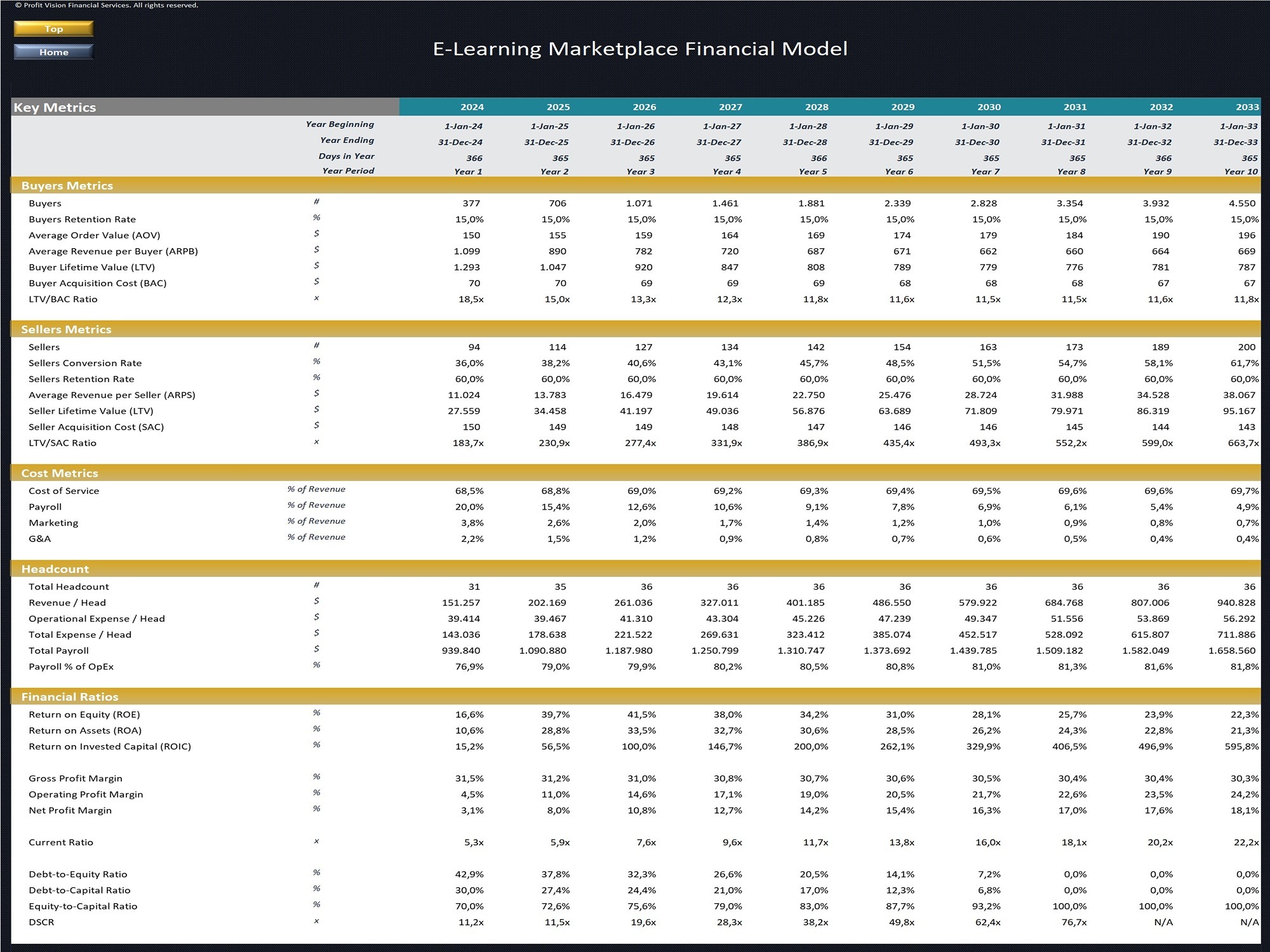Select the Buyers Metrics section header
This screenshot has width=1270, height=952.
coord(636,185)
